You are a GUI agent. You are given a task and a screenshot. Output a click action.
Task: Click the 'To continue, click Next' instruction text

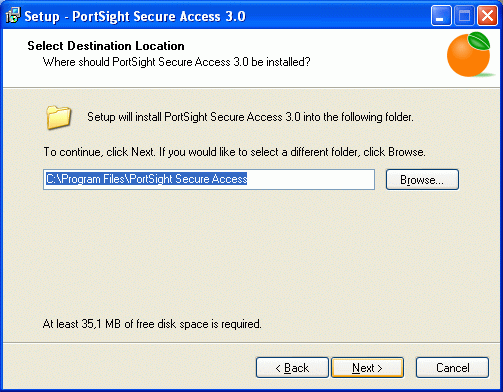[234, 152]
